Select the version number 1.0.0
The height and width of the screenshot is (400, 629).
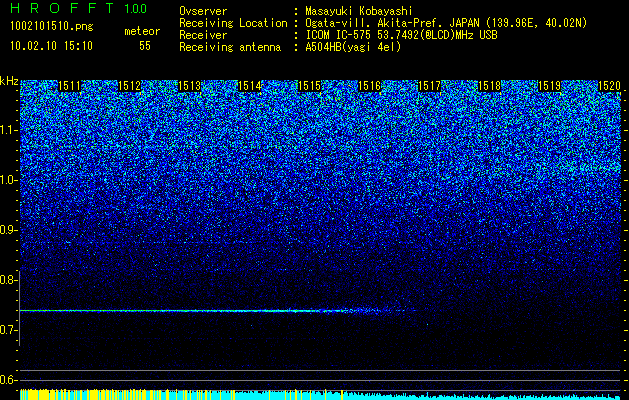pos(136,8)
